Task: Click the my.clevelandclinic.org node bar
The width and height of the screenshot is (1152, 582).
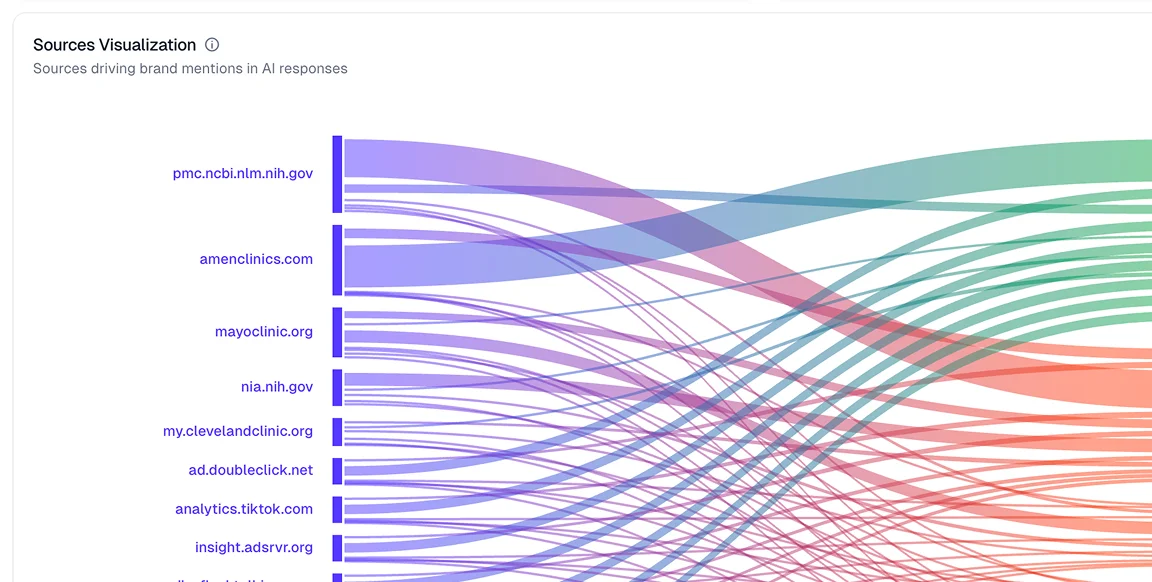Action: (338, 432)
